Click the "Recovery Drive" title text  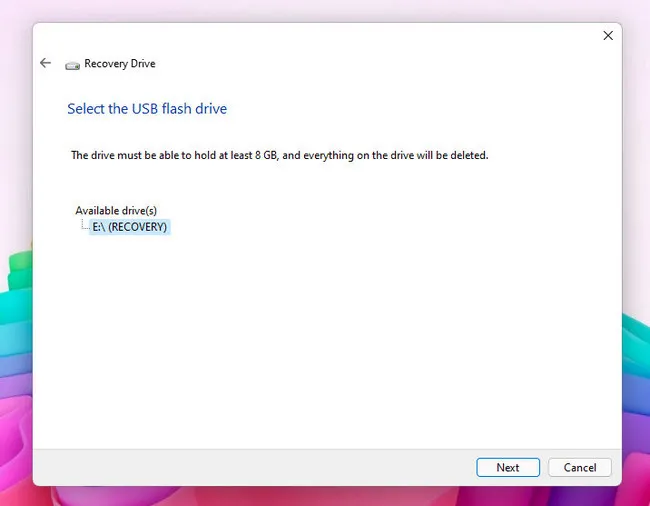tap(120, 64)
